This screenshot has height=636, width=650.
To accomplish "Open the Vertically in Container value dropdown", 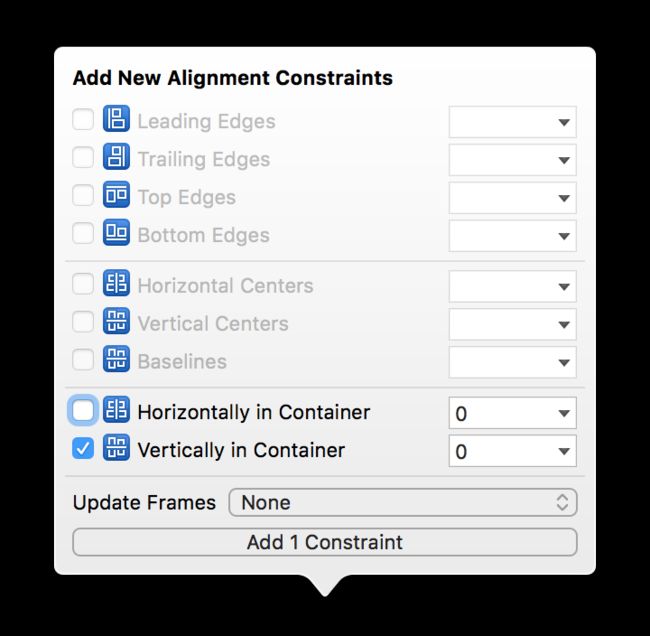I will [563, 451].
